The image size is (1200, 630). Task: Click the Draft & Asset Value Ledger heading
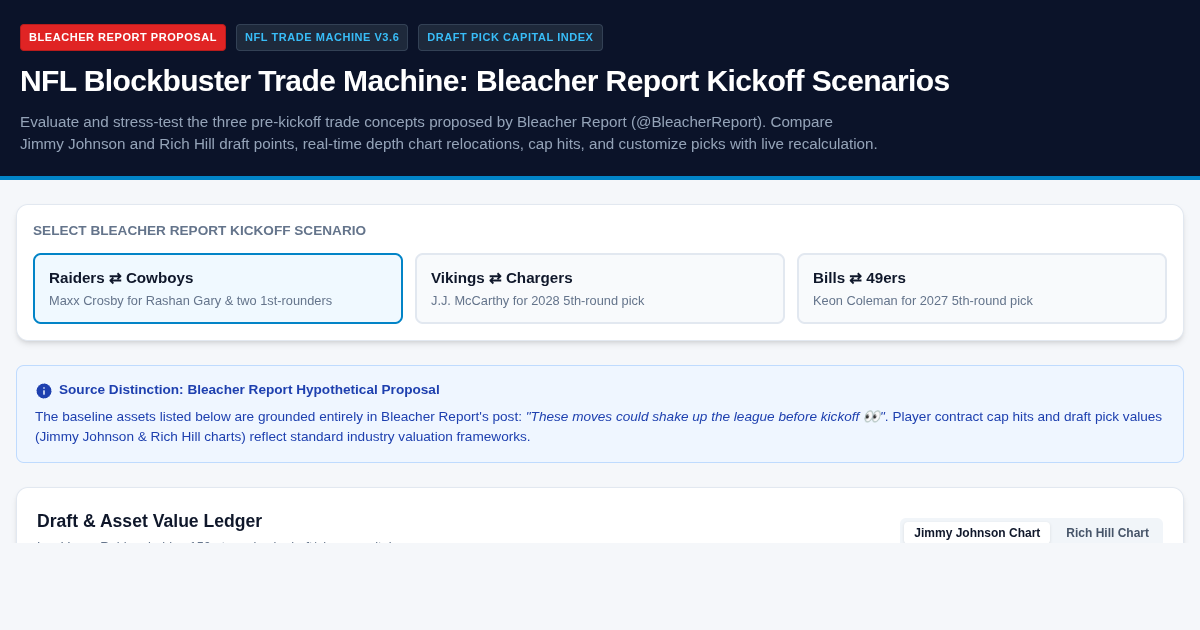point(150,521)
